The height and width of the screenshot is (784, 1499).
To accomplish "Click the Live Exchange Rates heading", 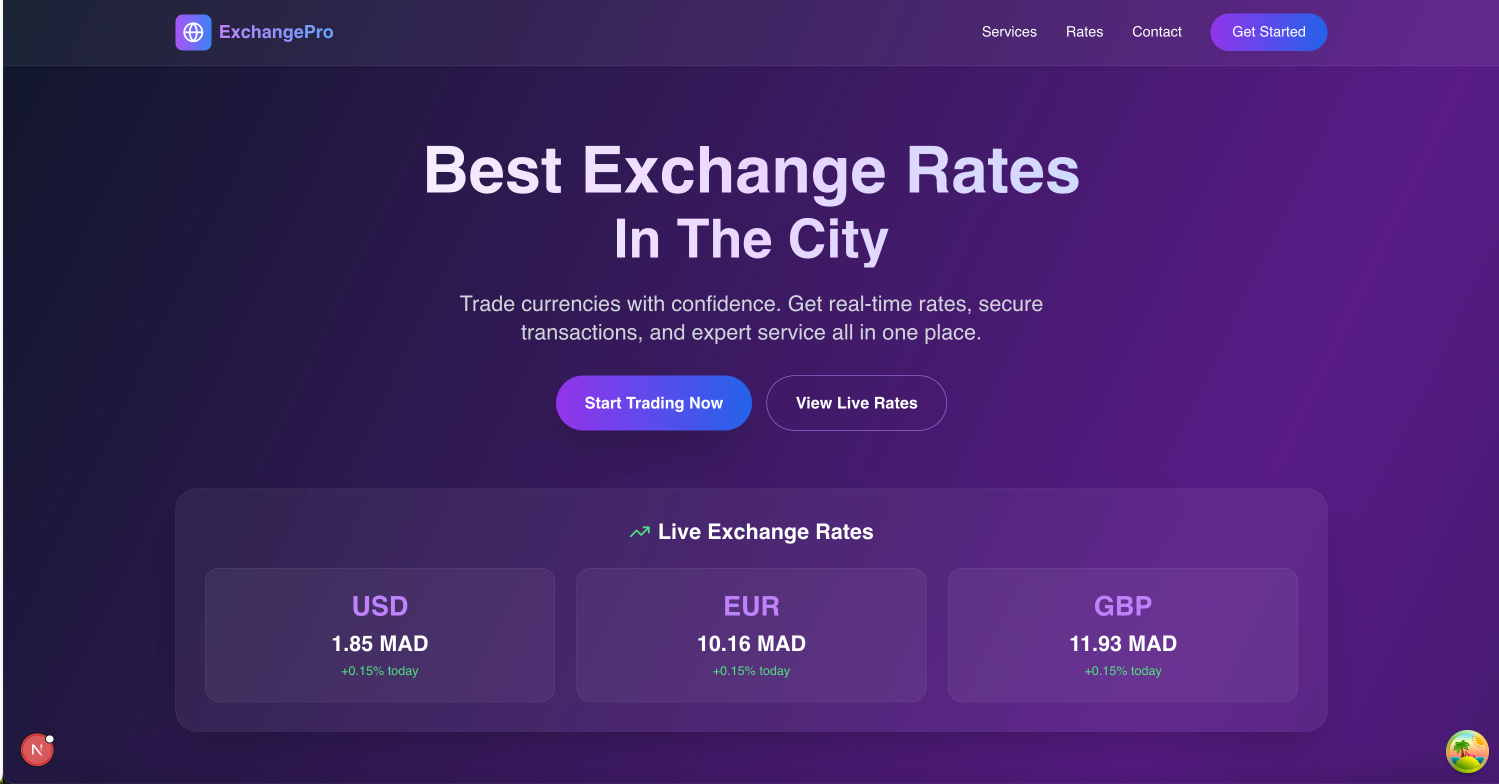I will click(x=766, y=532).
